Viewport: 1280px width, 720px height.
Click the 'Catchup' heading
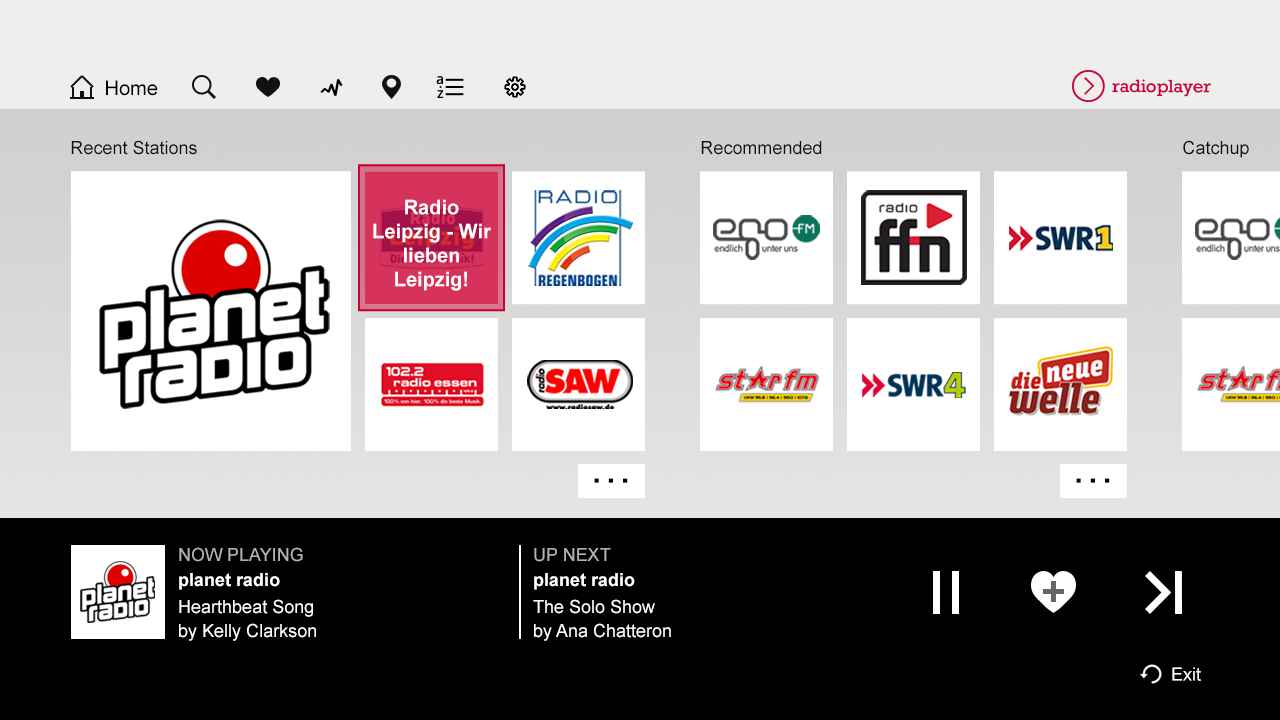click(1216, 148)
